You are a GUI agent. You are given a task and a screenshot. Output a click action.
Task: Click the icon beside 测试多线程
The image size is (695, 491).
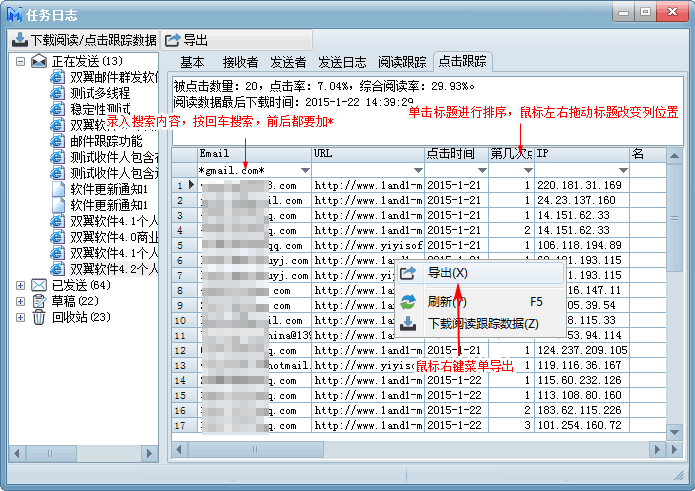pyautogui.click(x=58, y=93)
